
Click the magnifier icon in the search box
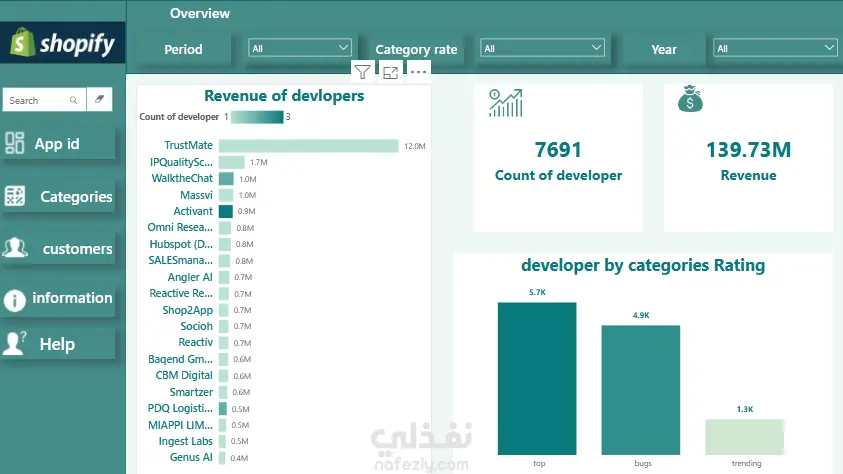coord(73,100)
